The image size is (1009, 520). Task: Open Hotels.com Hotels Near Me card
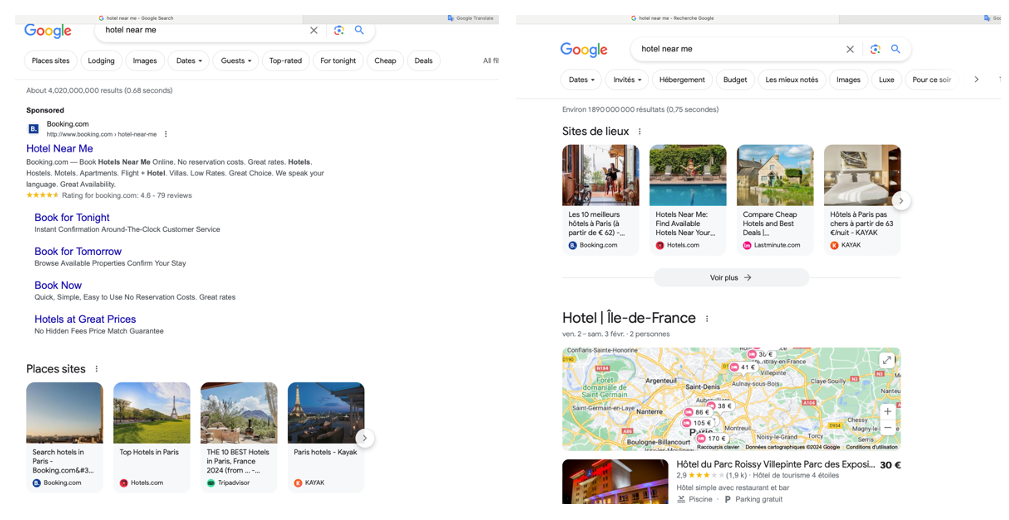[x=688, y=200]
